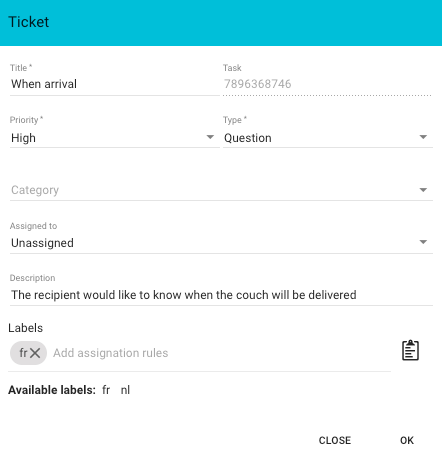The height and width of the screenshot is (453, 442).
Task: Open the Unassigned assignee selector
Action: pos(221,243)
